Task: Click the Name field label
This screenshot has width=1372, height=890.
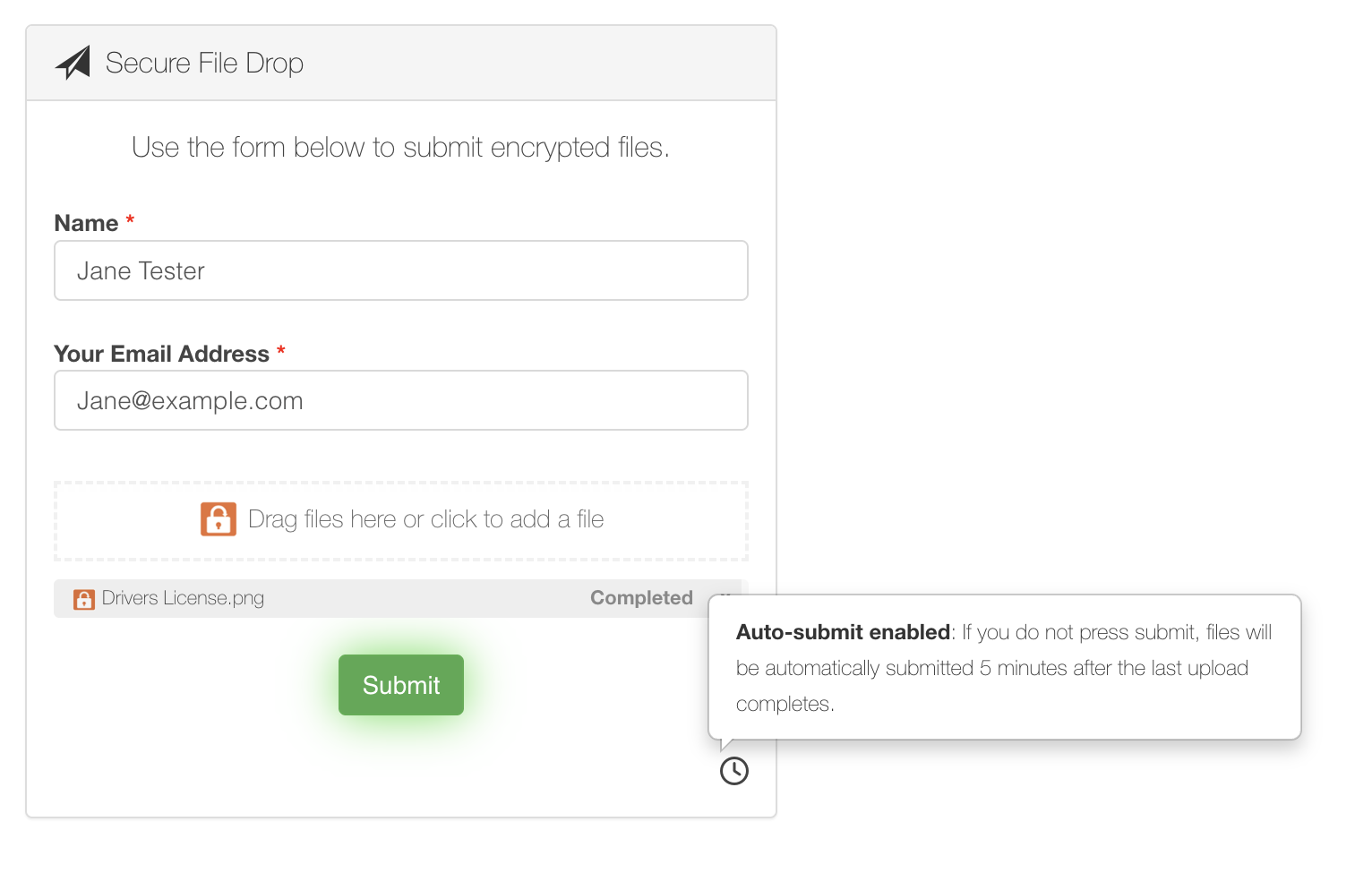Action: pyautogui.click(x=86, y=223)
